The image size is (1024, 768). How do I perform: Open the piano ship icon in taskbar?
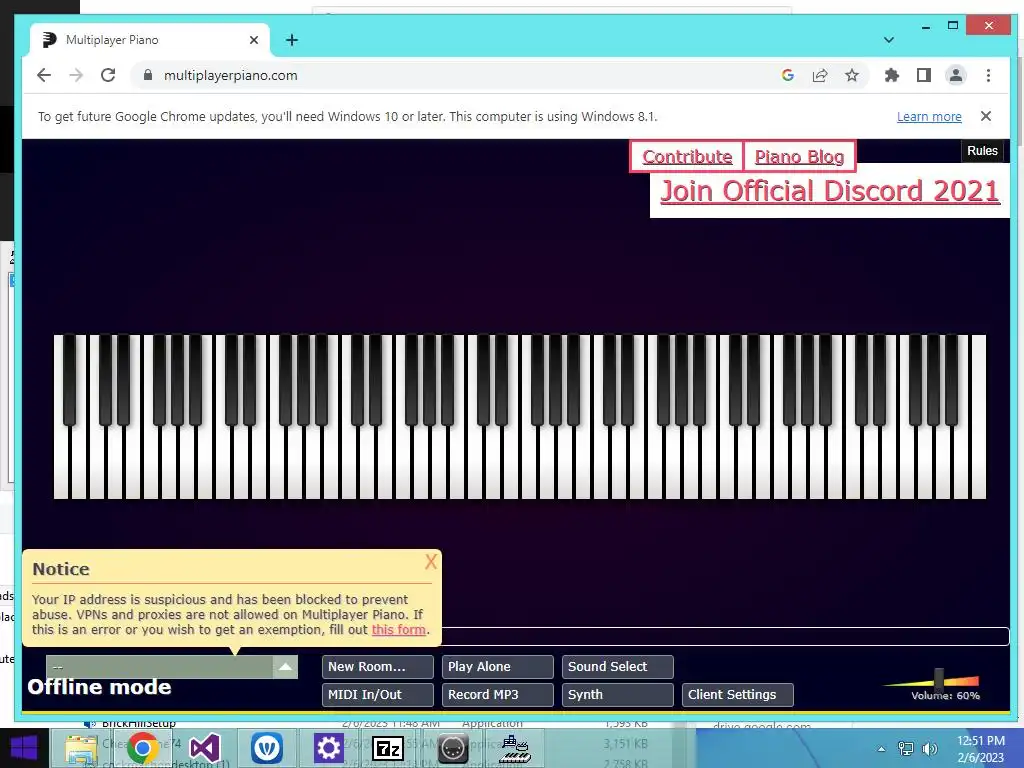pyautogui.click(x=515, y=748)
